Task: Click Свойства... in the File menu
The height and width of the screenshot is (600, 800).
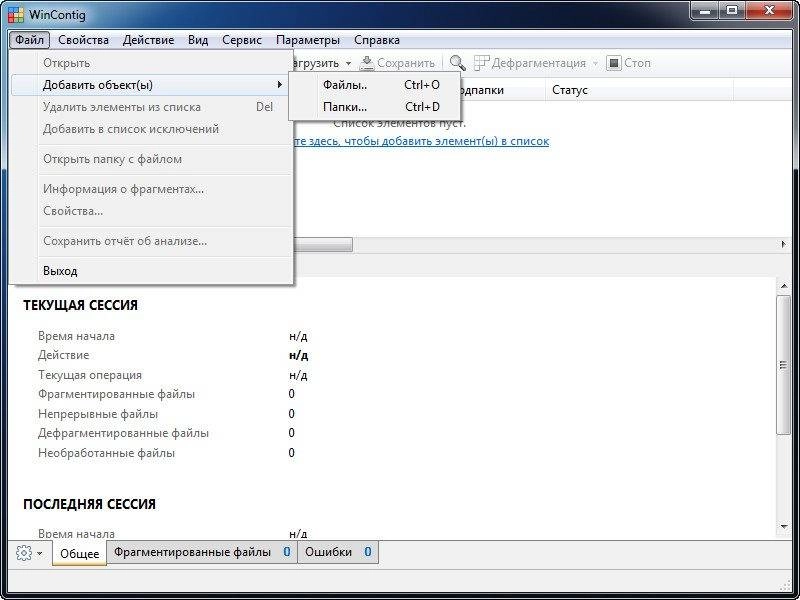Action: (x=152, y=211)
